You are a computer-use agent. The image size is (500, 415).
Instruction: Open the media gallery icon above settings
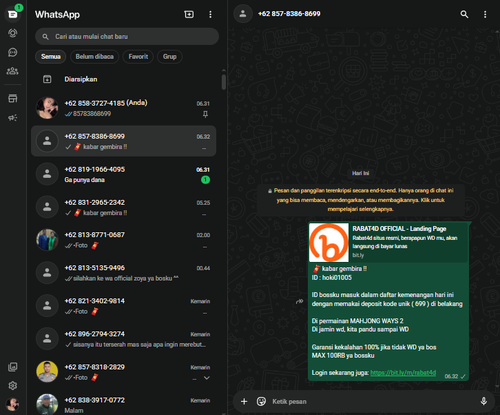coord(13,367)
